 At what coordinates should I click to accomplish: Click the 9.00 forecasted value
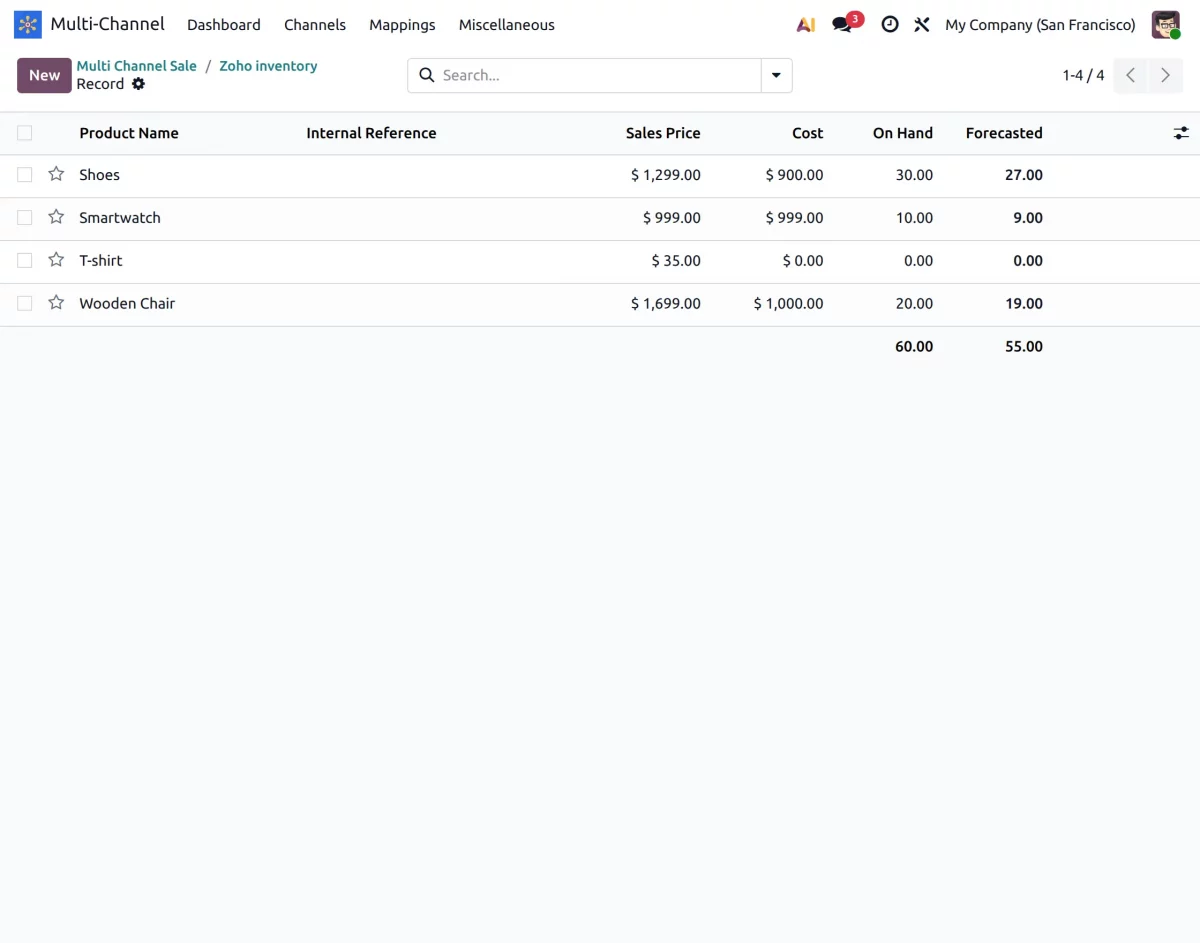click(x=1027, y=218)
